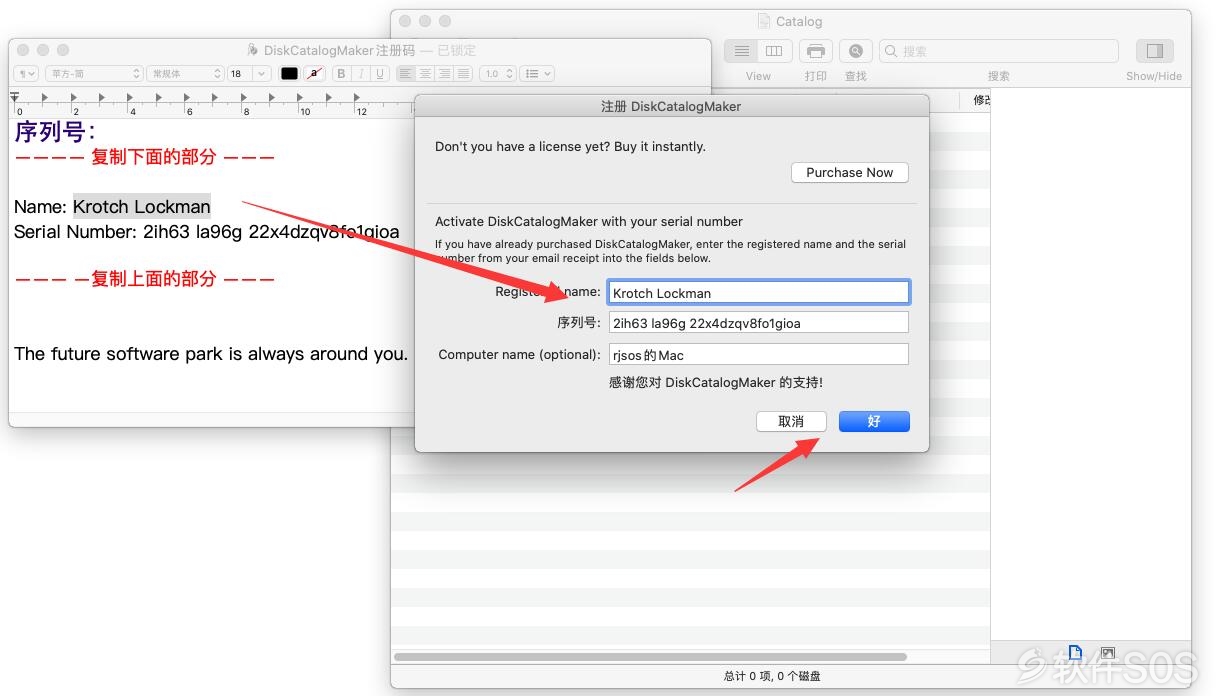Open the list bullets dropdown in TextEdit
Screen dimensions: 1216x696
coord(537,74)
